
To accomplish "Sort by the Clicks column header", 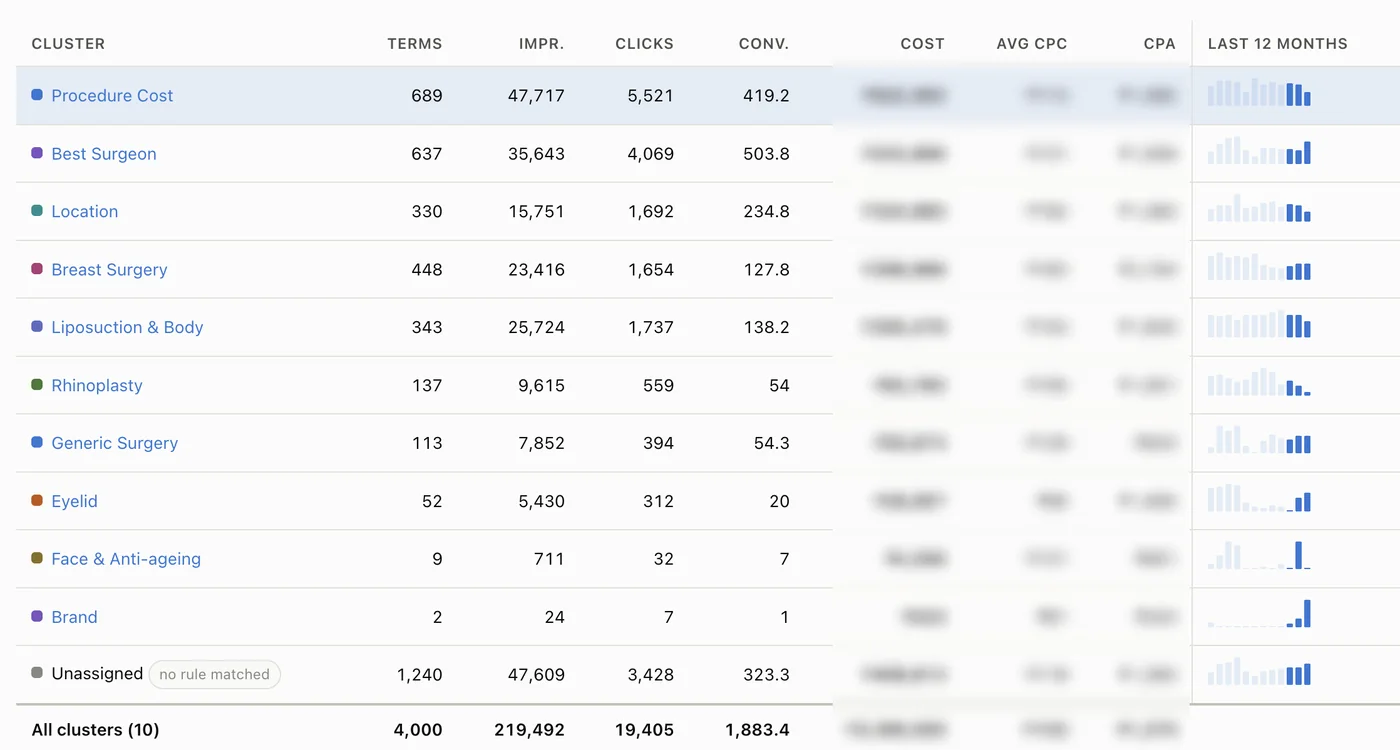I will 644,44.
